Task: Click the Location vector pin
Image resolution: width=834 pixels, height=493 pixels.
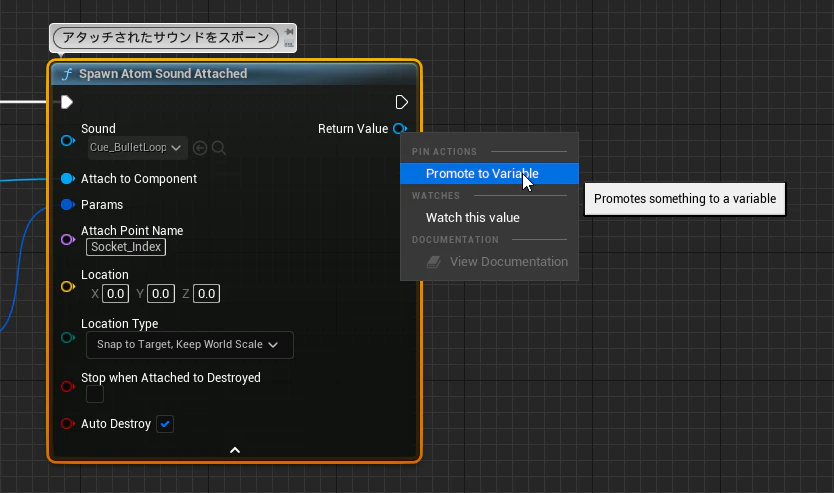Action: tap(68, 287)
